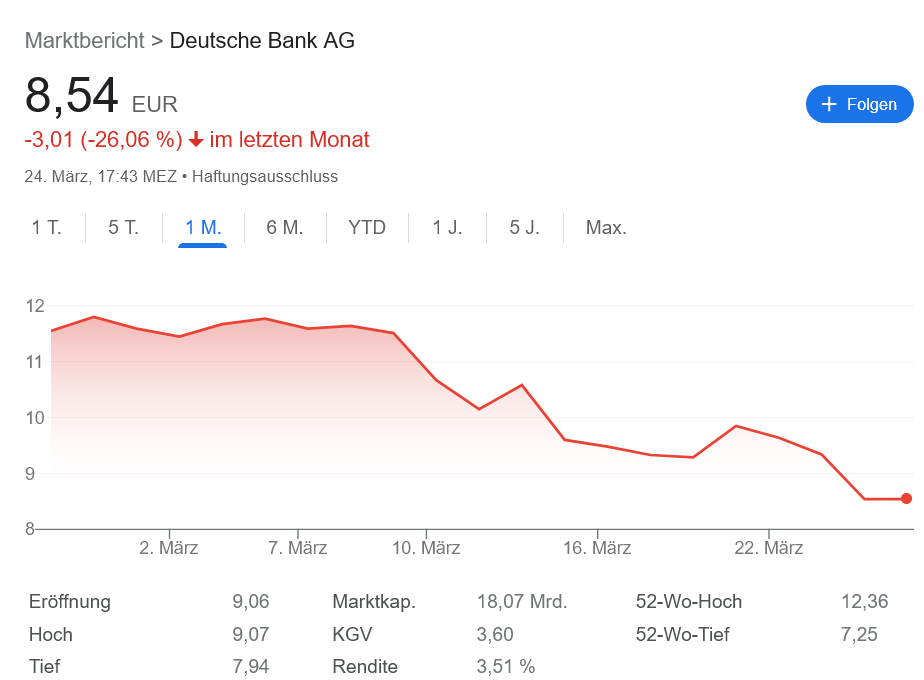Open the Marktbericht breadcrumb link
This screenshot has width=924, height=680.
(84, 41)
